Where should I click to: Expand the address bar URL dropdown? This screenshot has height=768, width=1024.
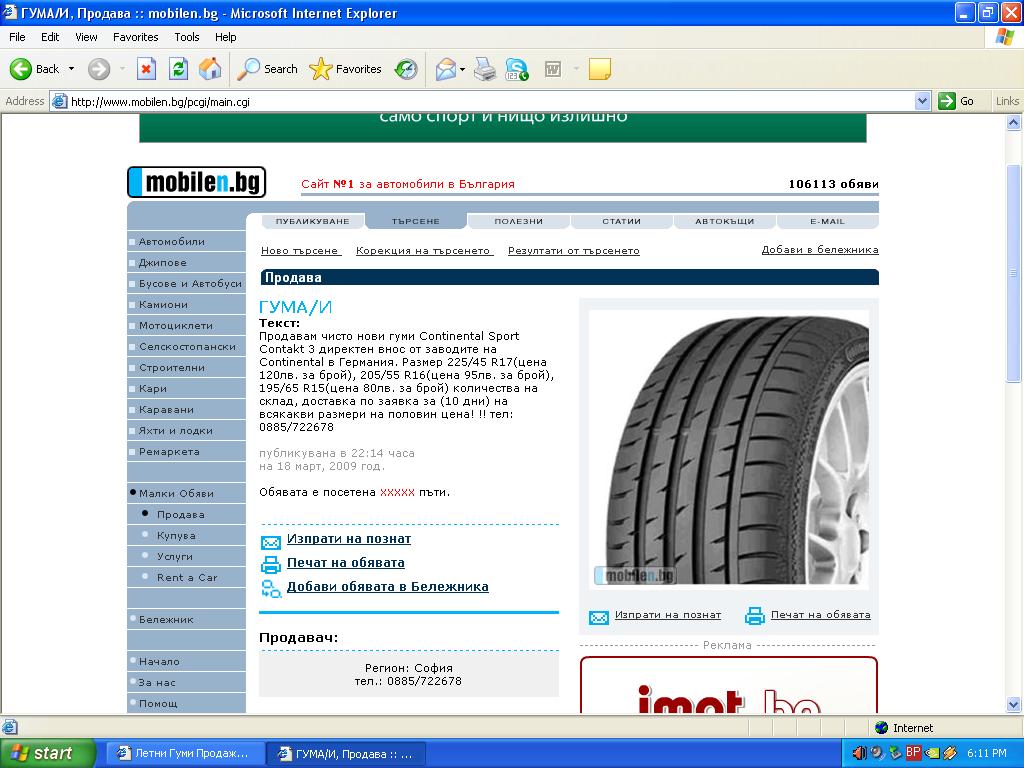(x=922, y=101)
